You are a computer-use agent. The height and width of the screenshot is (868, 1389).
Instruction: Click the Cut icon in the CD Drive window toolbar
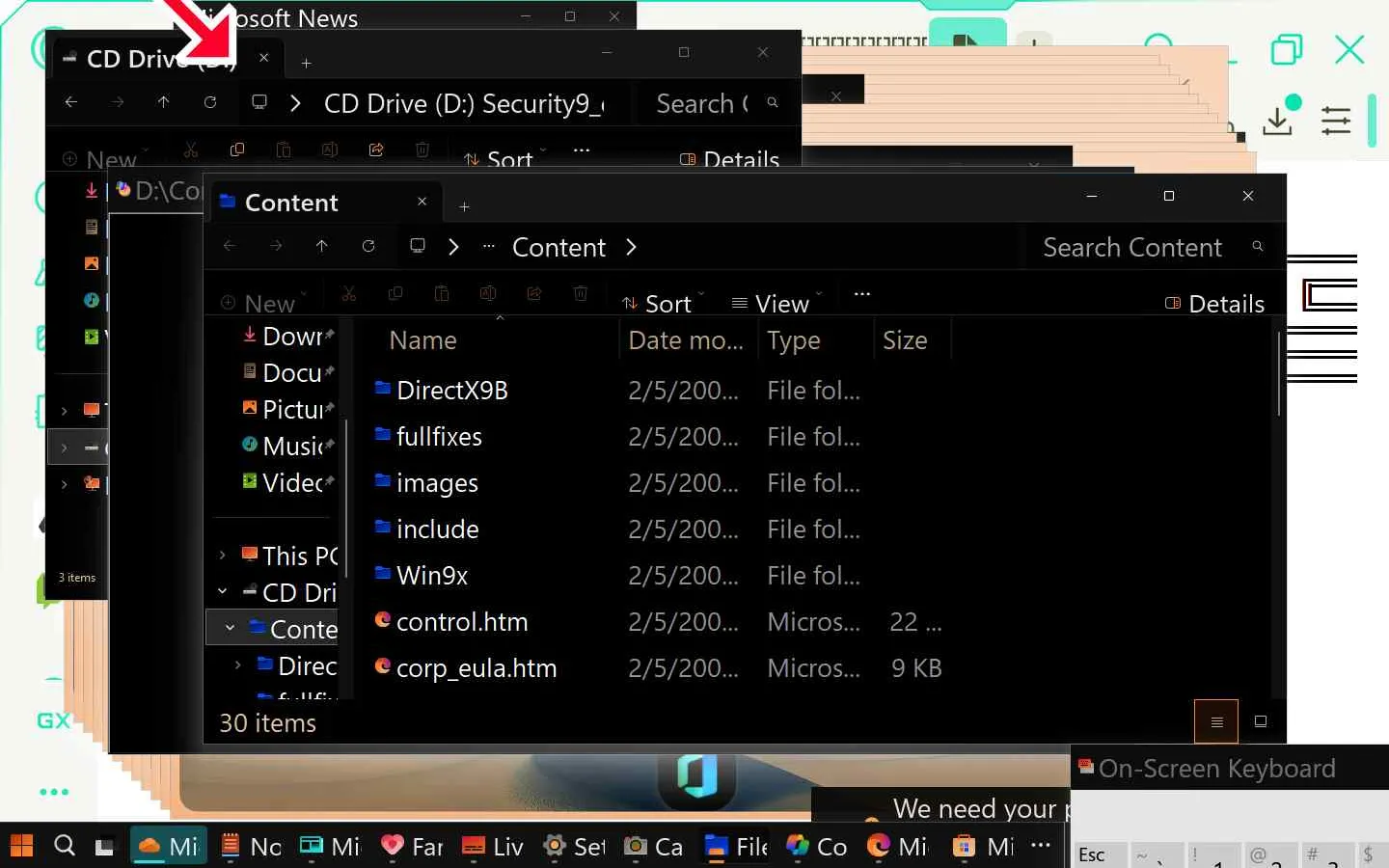click(191, 149)
